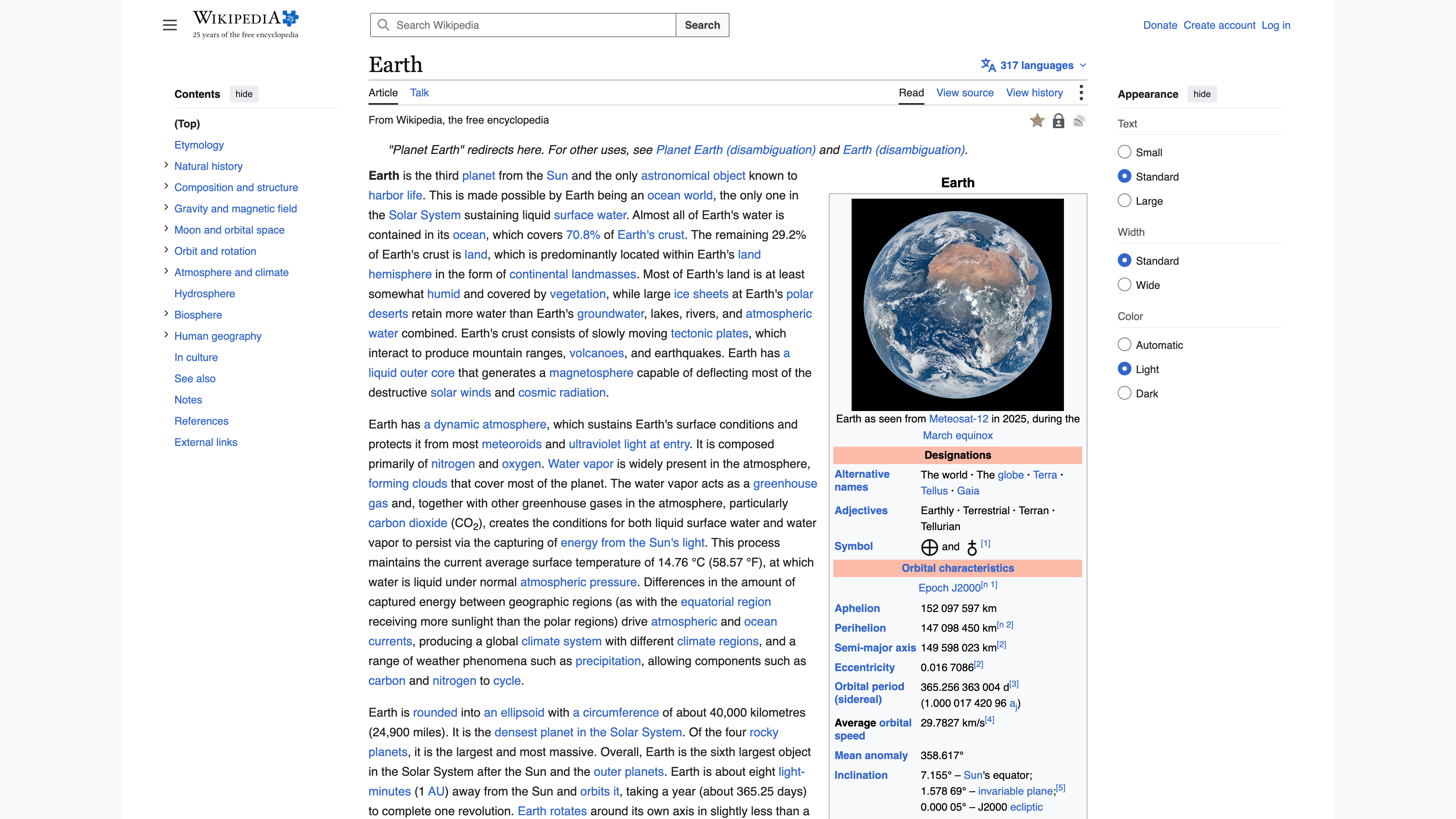Click footnote [1] beside the Symbol

point(986,543)
